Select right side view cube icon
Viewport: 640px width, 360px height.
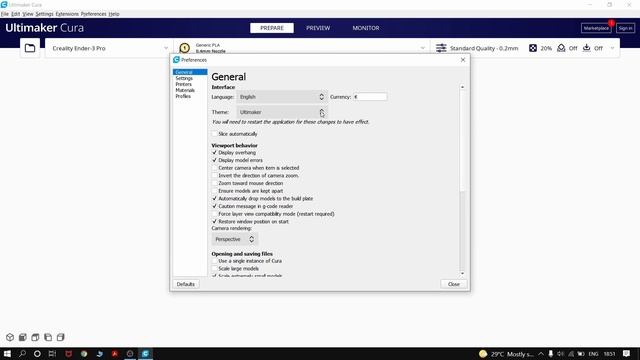(61, 337)
